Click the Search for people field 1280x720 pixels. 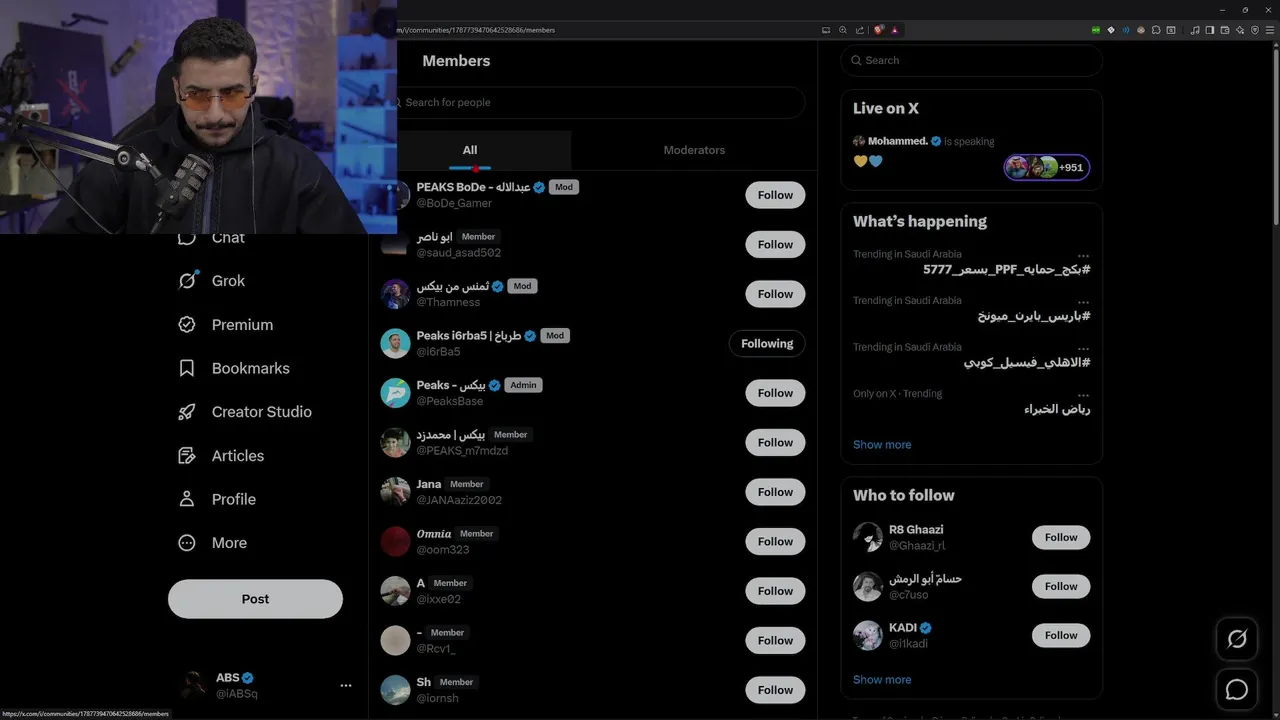[x=600, y=102]
